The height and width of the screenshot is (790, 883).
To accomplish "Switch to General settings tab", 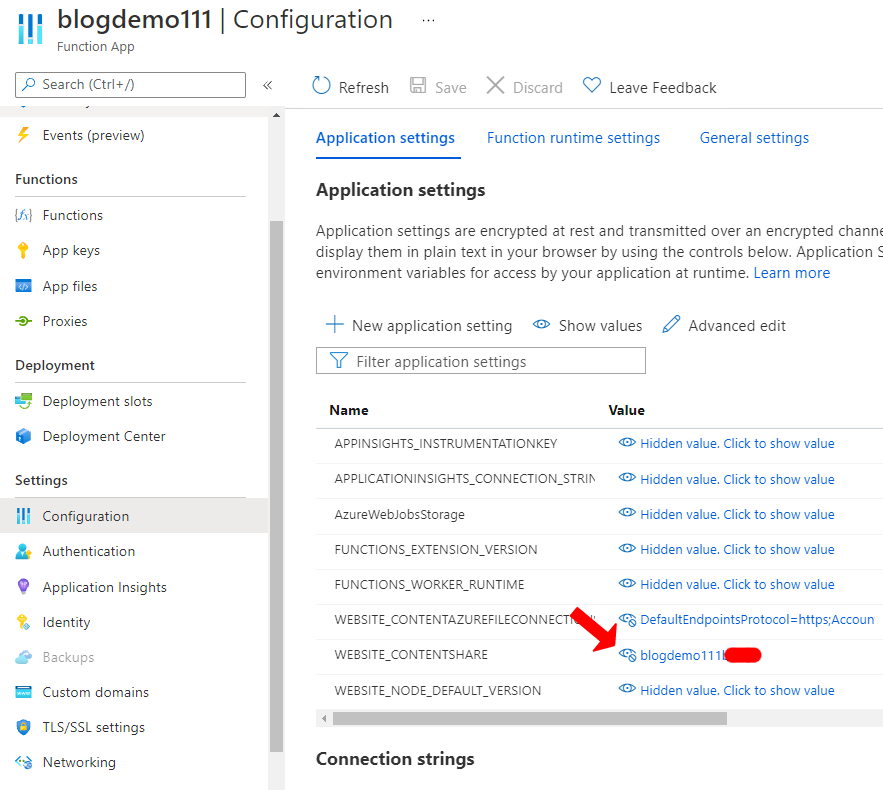I will (754, 138).
